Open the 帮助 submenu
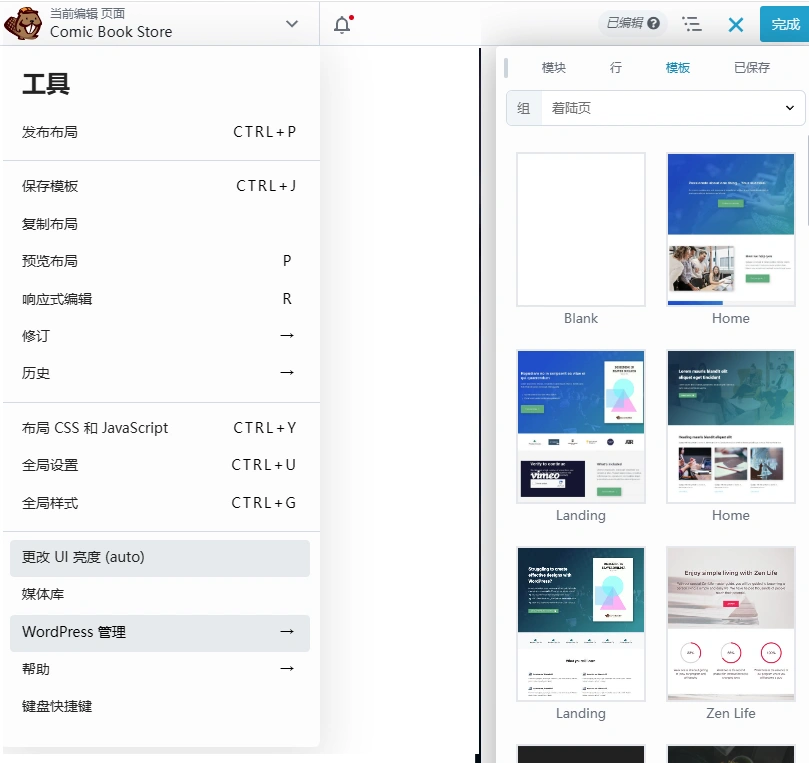The width and height of the screenshot is (809, 763). point(287,669)
